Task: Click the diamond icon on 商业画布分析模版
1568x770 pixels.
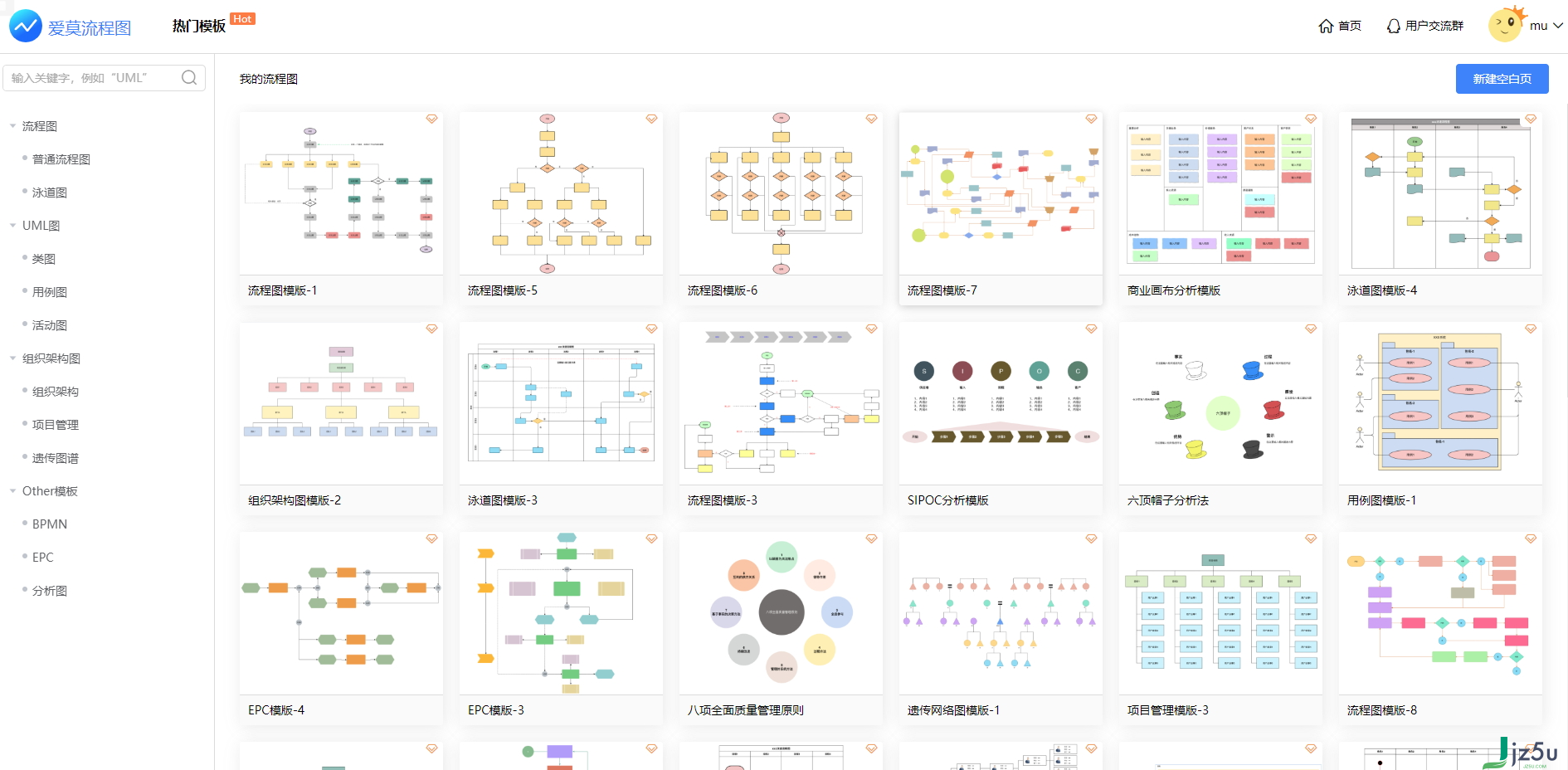Action: (1311, 119)
